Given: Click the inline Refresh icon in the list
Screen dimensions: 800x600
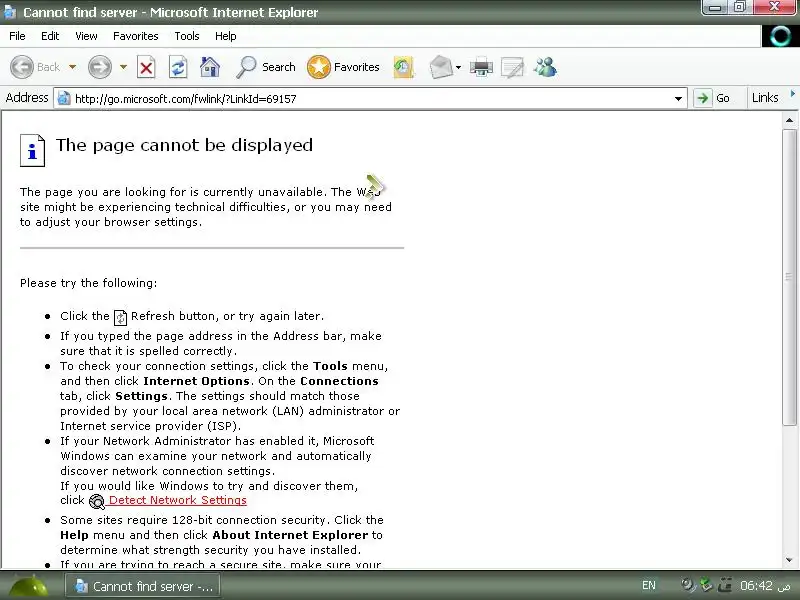Looking at the screenshot, I should (x=120, y=317).
